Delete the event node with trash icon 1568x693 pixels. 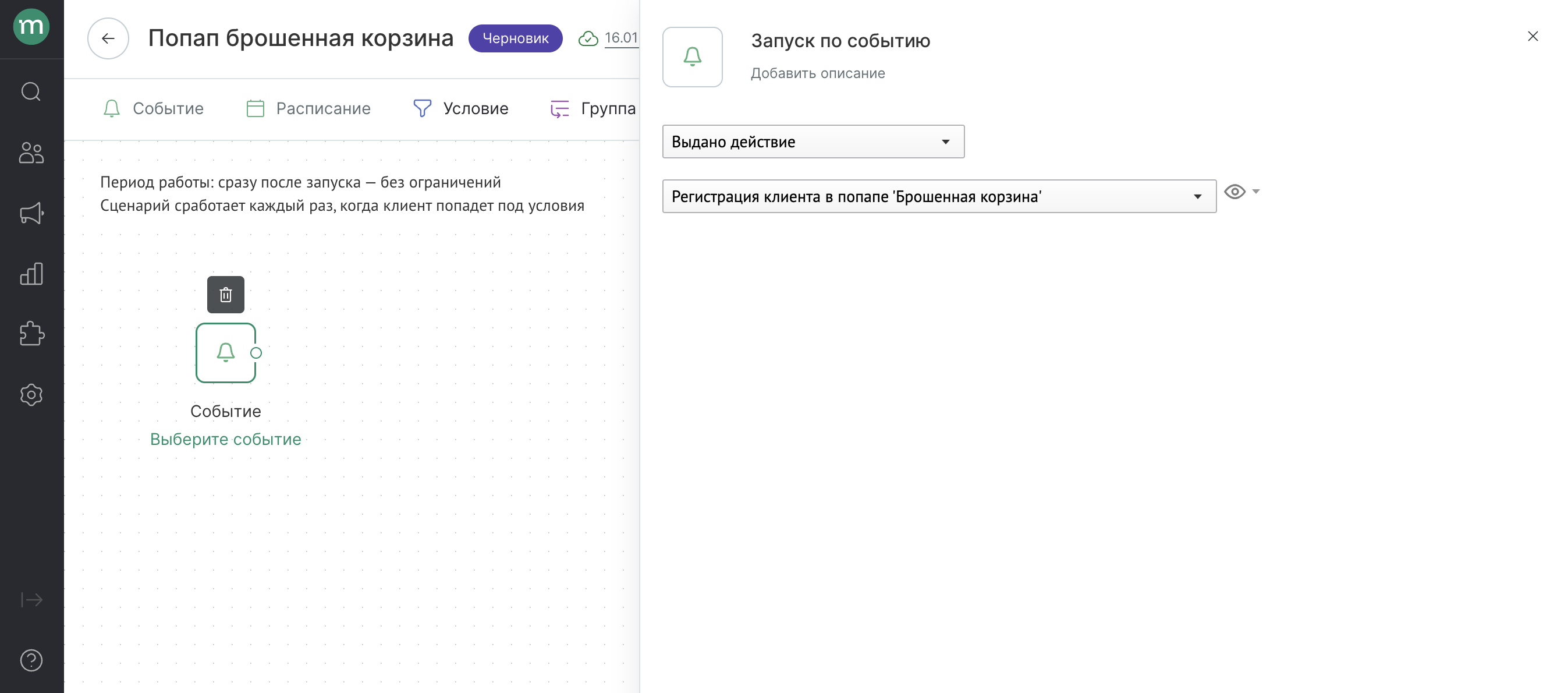pos(225,295)
